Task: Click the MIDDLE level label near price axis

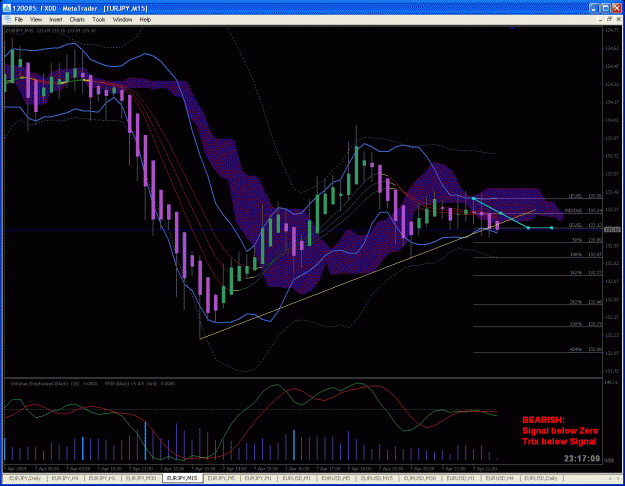Action: [573, 210]
